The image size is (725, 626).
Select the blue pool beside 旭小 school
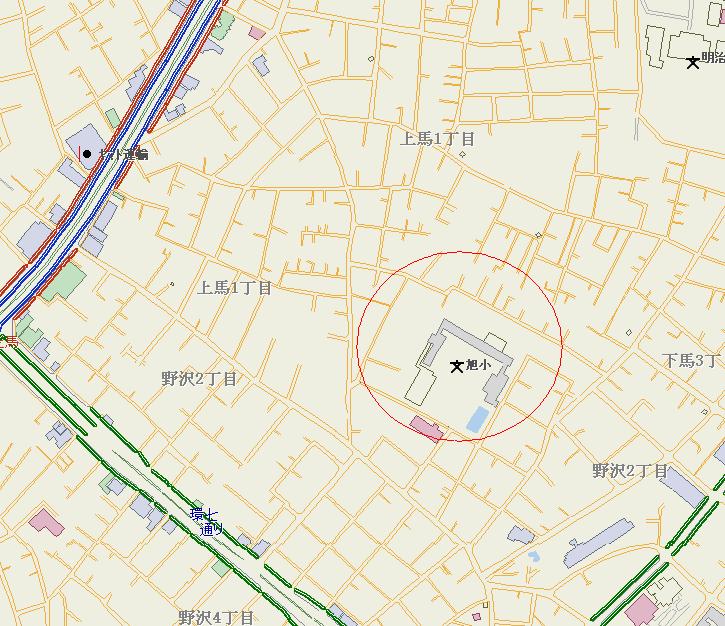478,419
